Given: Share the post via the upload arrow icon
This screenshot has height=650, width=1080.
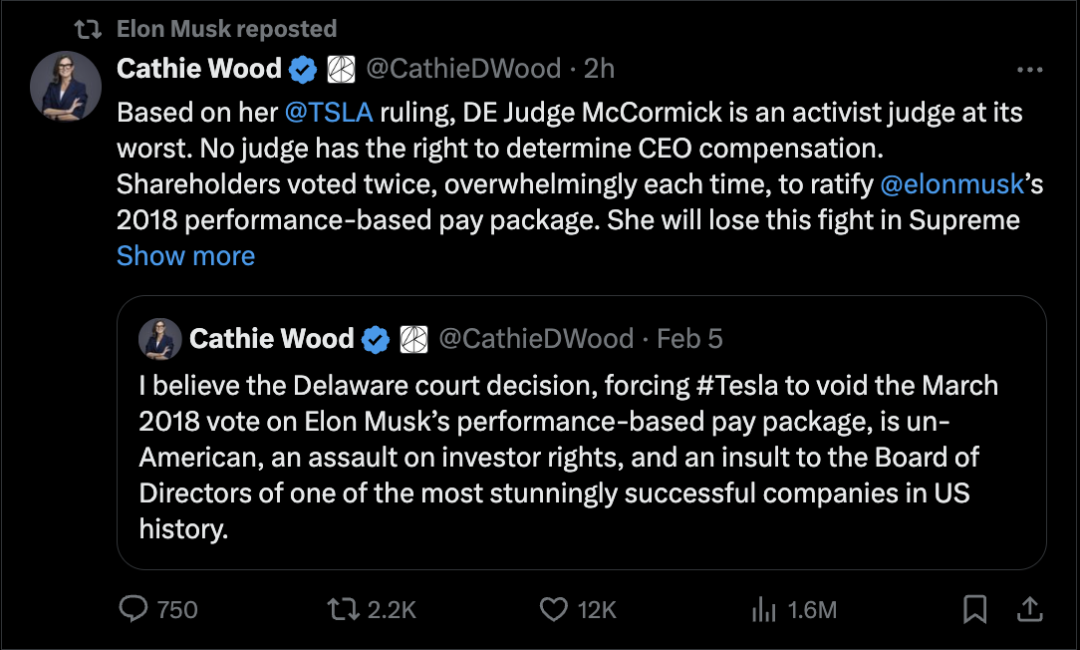Looking at the screenshot, I should pos(1031,609).
